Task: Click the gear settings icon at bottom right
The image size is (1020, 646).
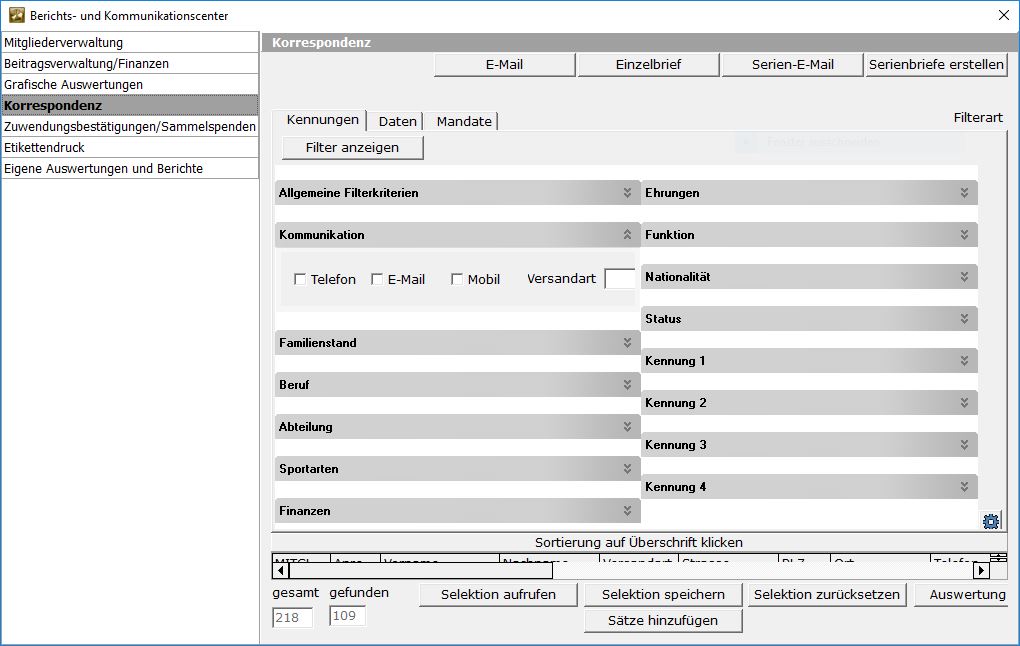Action: pos(991,521)
